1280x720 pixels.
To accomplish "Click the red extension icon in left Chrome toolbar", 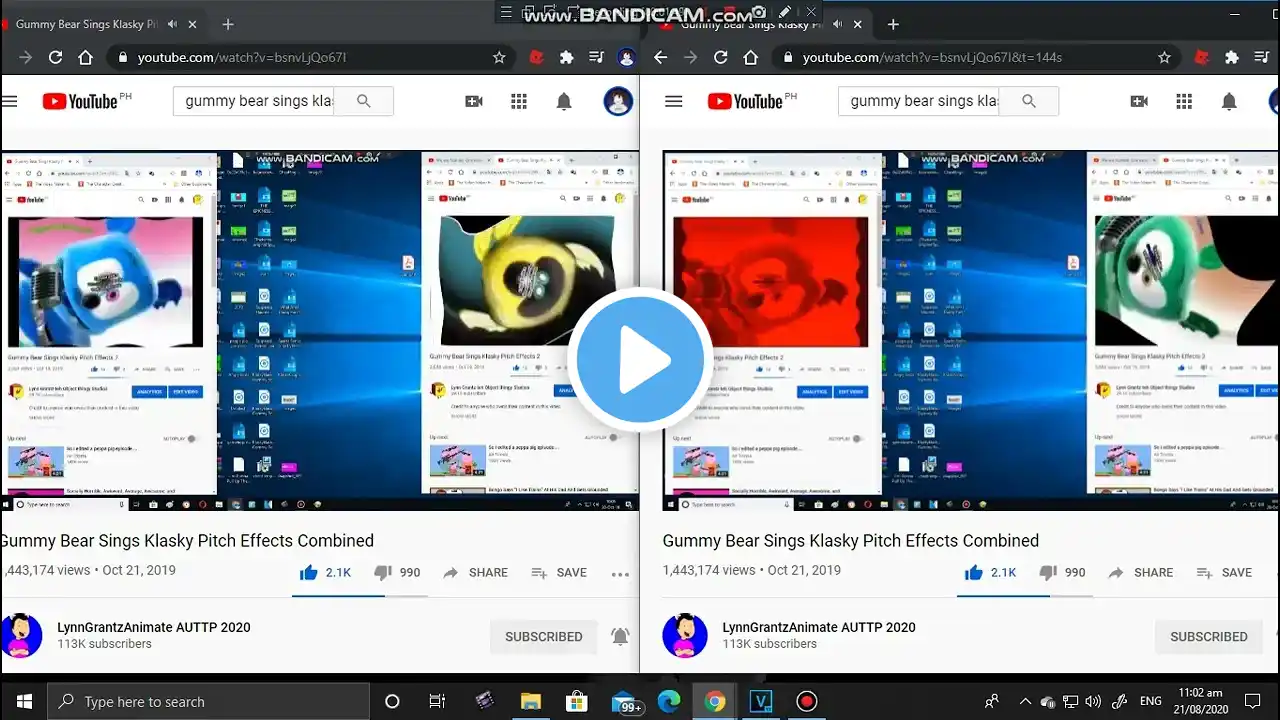I will click(x=537, y=58).
